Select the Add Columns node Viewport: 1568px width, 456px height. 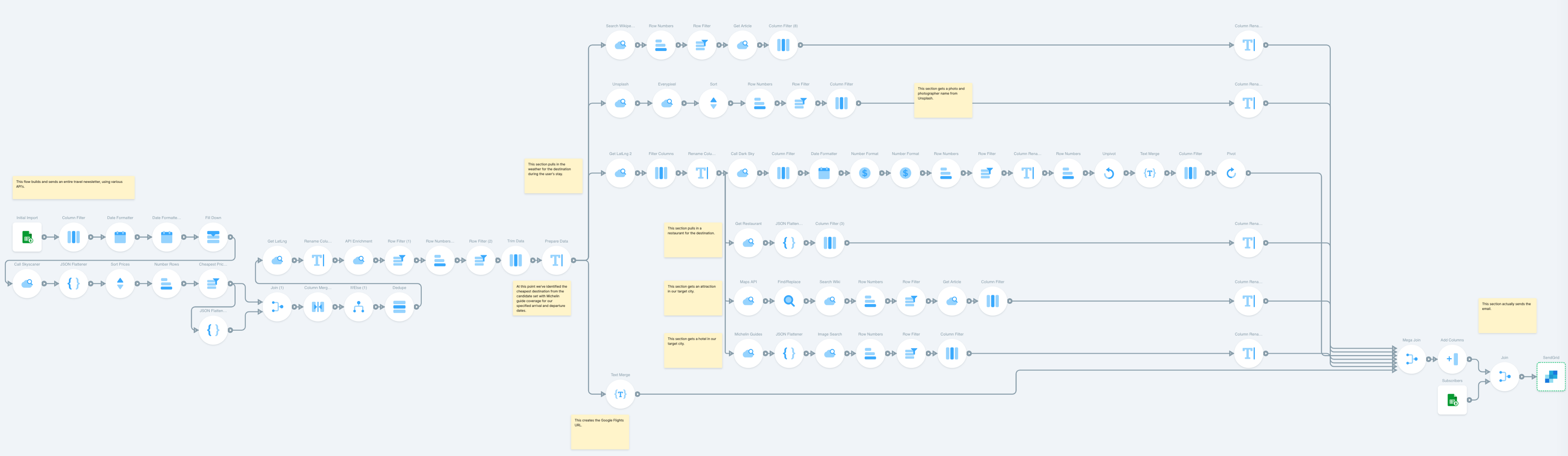pyautogui.click(x=1452, y=359)
